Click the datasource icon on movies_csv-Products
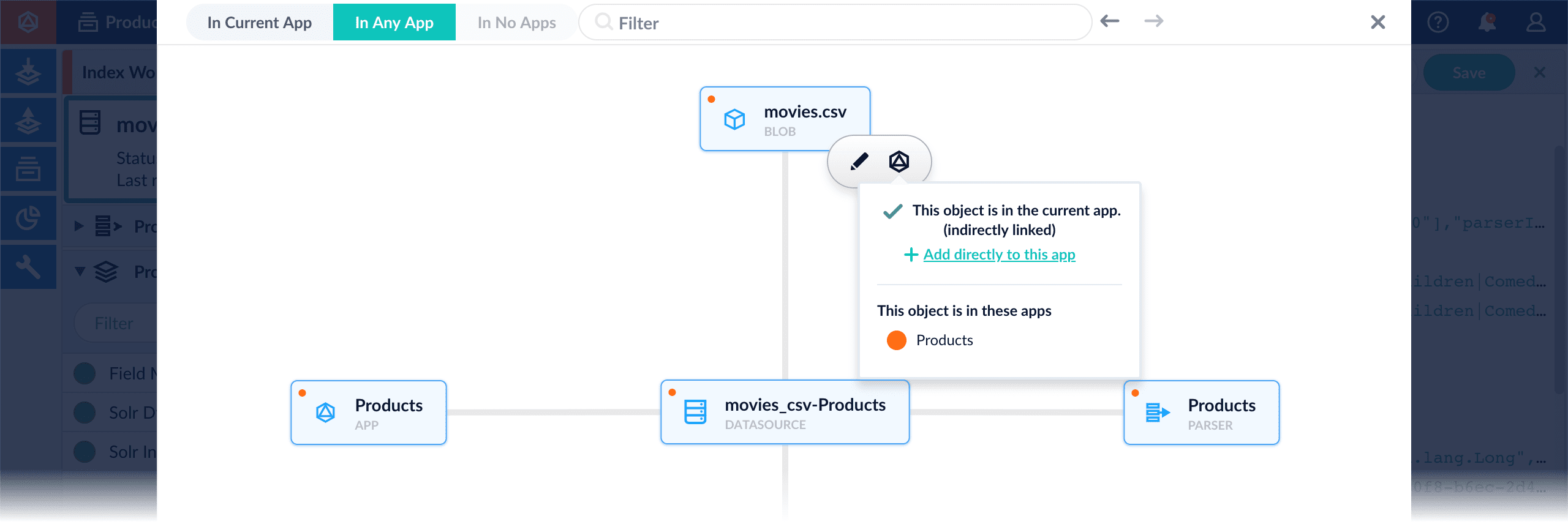1568x527 pixels. (x=695, y=412)
